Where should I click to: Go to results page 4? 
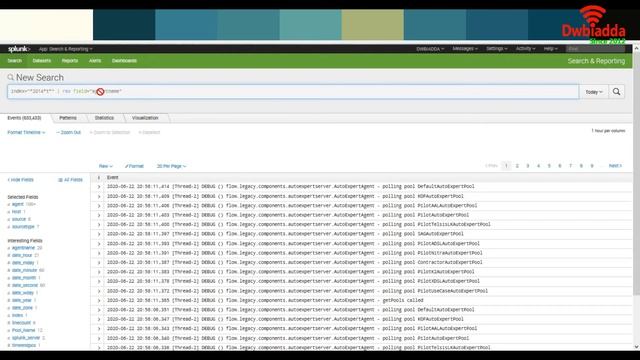pos(538,166)
